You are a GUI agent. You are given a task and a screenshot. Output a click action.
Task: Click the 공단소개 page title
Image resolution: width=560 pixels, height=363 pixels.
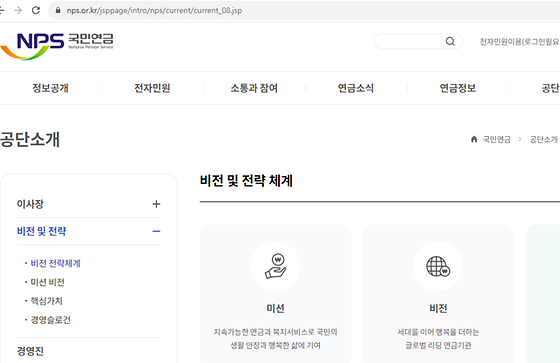pos(30,139)
